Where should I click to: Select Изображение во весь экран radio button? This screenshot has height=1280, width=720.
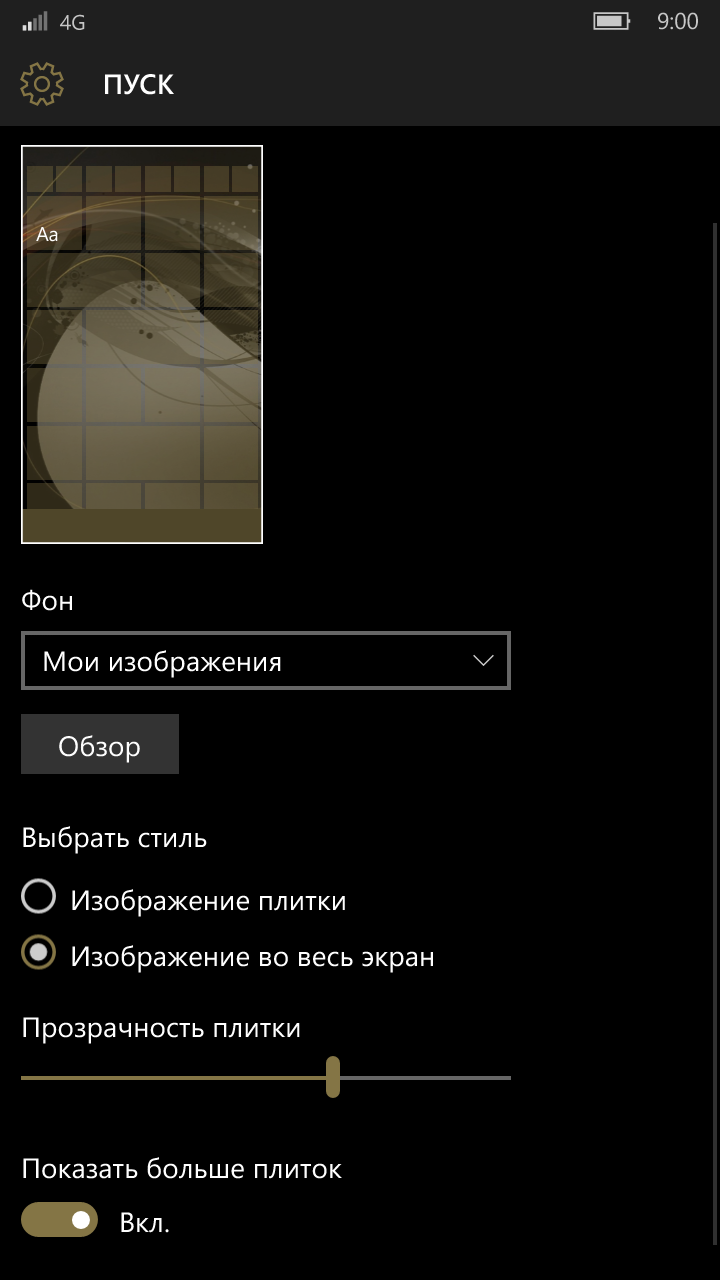tap(38, 954)
